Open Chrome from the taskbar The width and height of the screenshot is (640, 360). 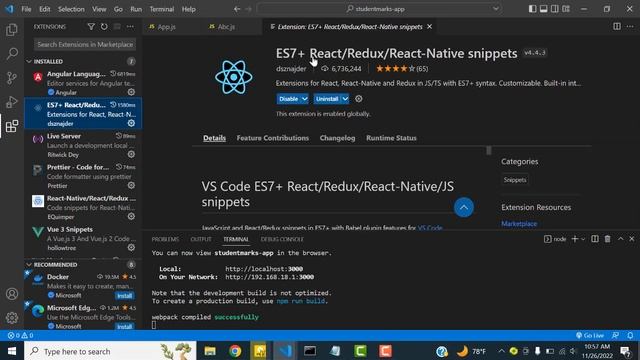235,351
